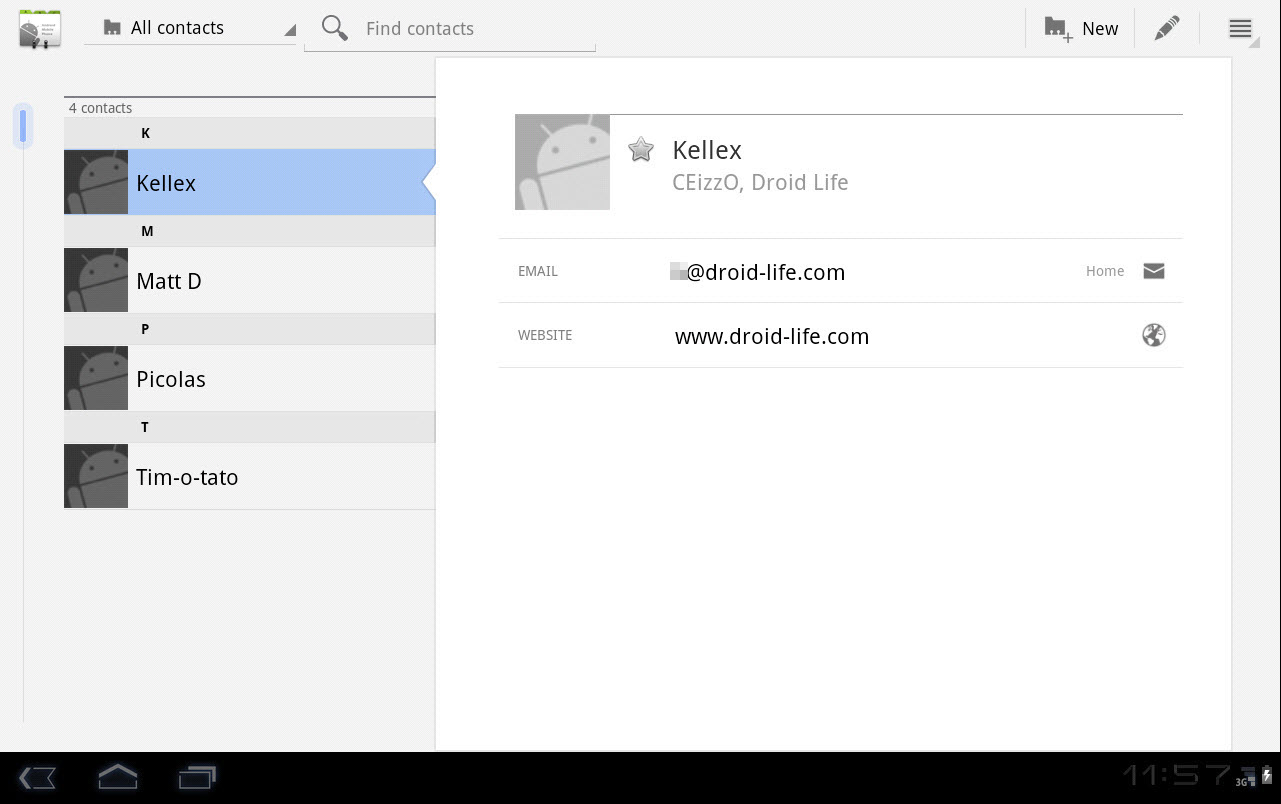Open the Tim-o-tato contact

coord(250,477)
